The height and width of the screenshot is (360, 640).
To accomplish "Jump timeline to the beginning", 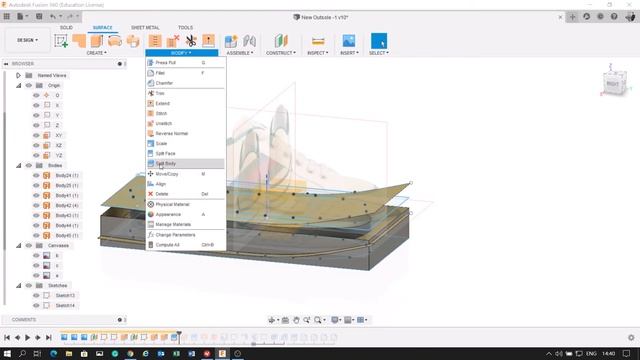I will pyautogui.click(x=7, y=338).
